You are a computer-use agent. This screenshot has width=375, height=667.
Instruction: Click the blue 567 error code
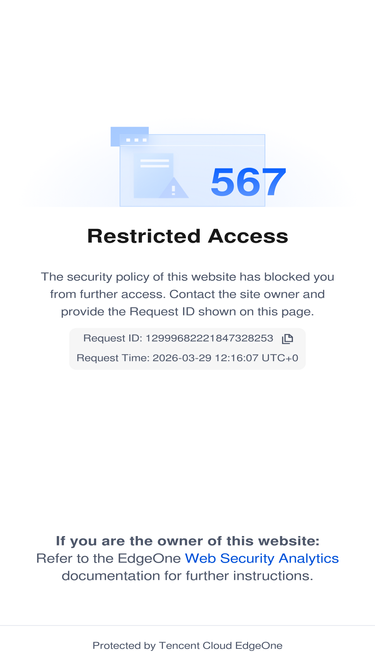pos(248,182)
